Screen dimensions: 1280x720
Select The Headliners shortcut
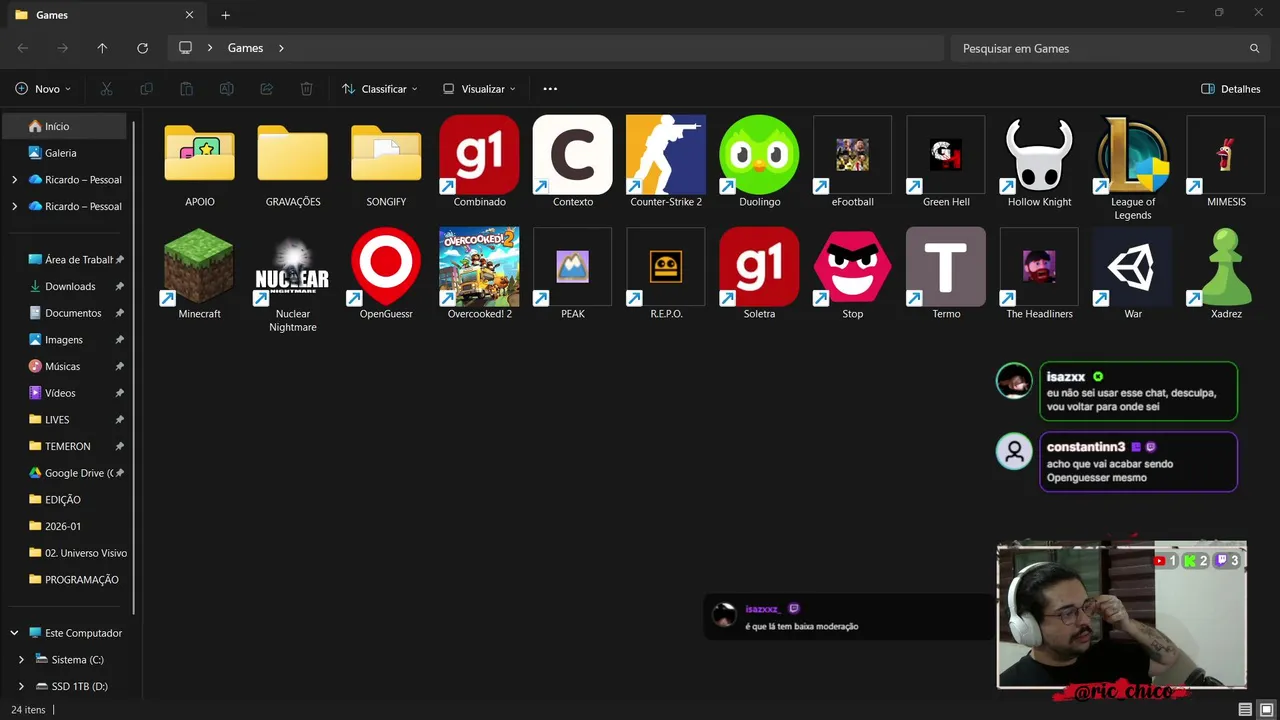[x=1039, y=266]
